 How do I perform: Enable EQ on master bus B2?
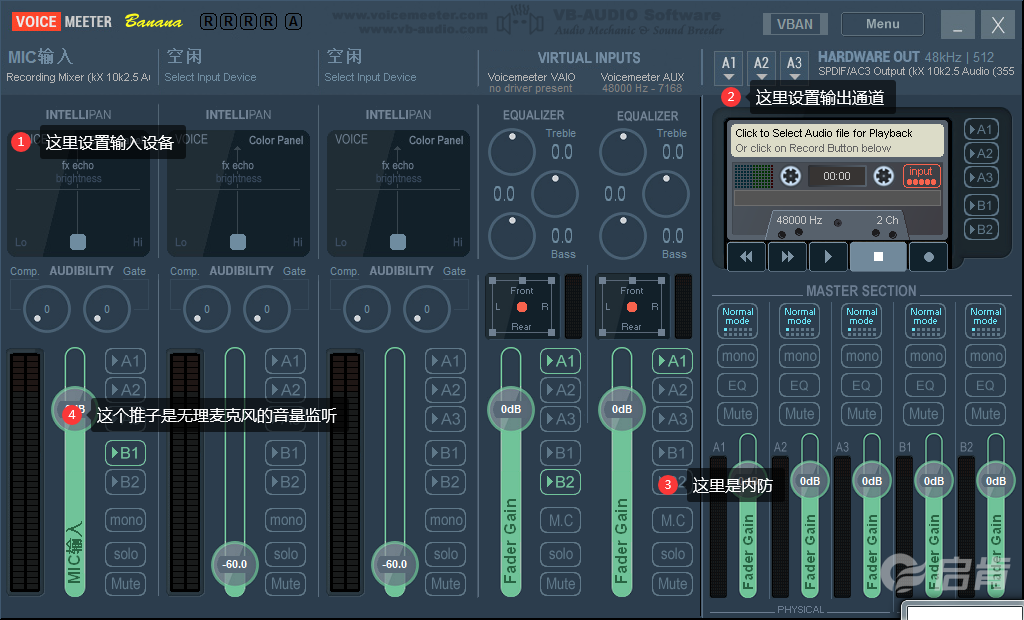(985, 385)
